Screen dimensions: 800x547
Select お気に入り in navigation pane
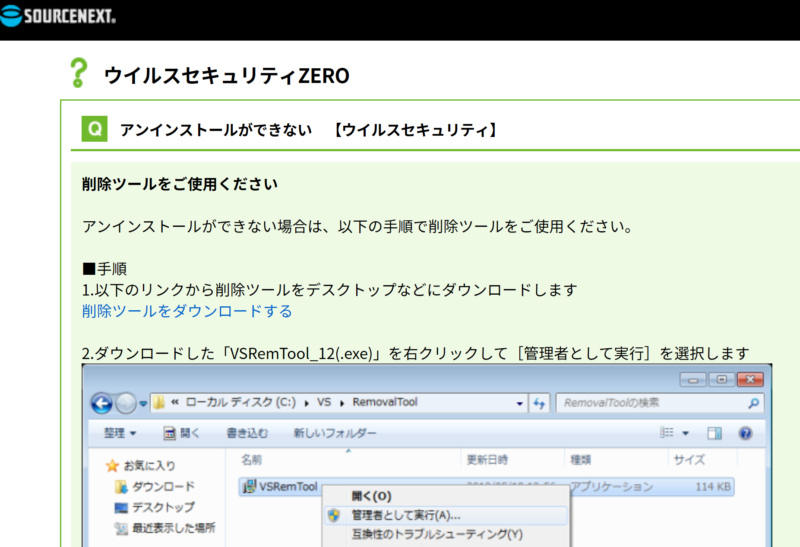[141, 465]
